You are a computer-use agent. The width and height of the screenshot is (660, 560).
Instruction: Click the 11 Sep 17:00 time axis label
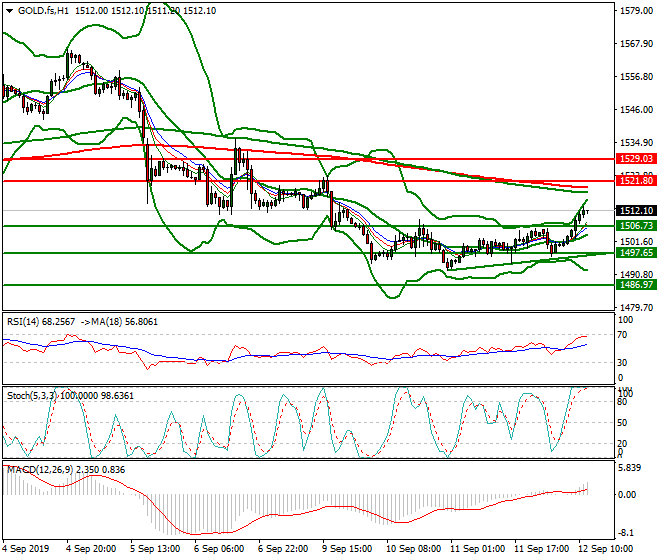click(x=545, y=549)
